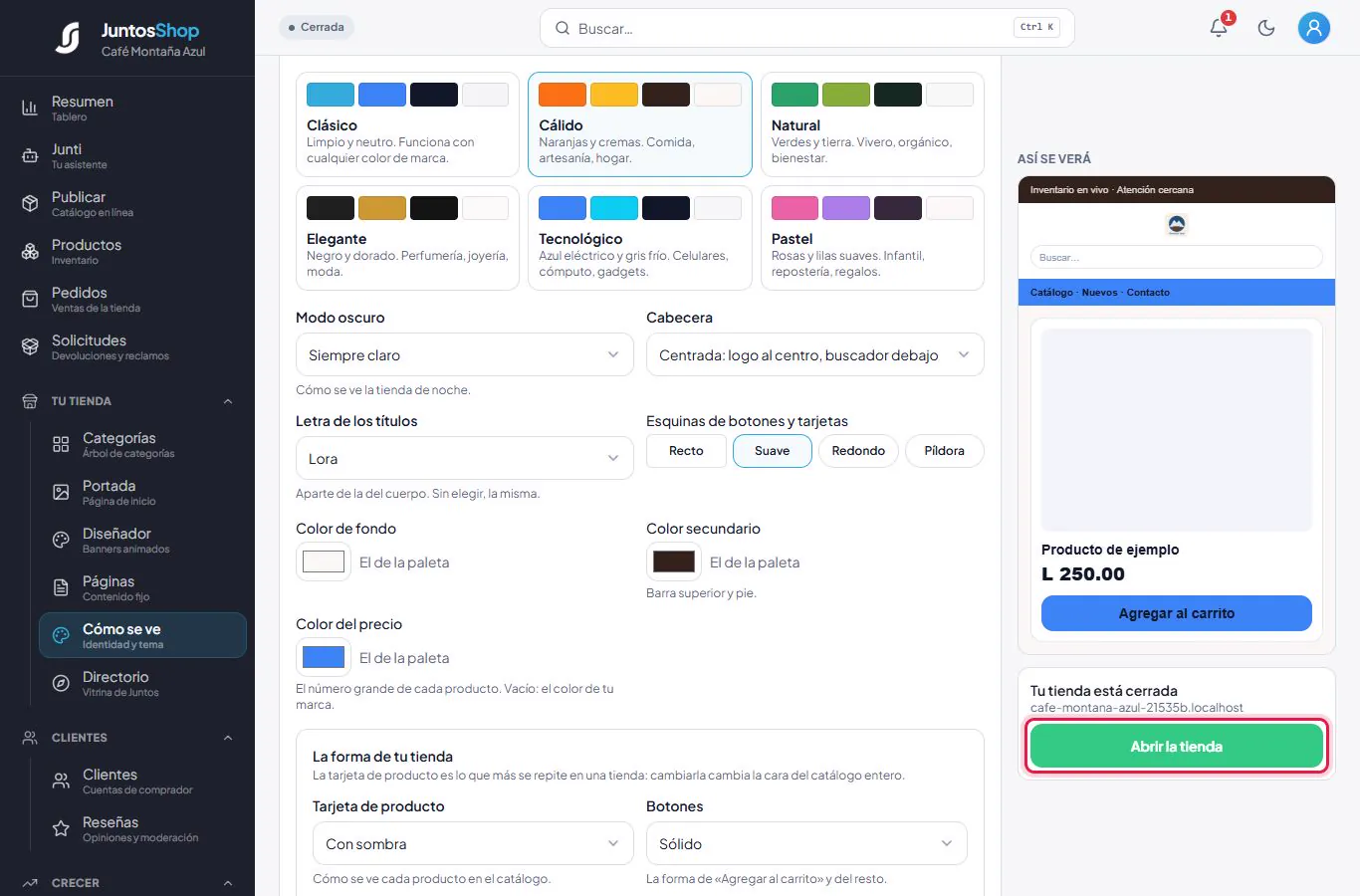Go to Cómo se ve menu item
This screenshot has height=896, width=1360.
click(142, 635)
